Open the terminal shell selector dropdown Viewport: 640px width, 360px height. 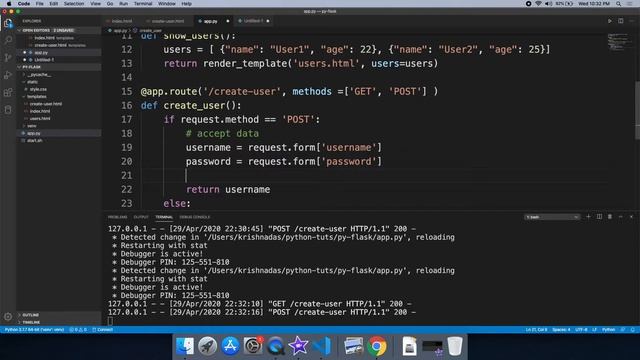552,217
